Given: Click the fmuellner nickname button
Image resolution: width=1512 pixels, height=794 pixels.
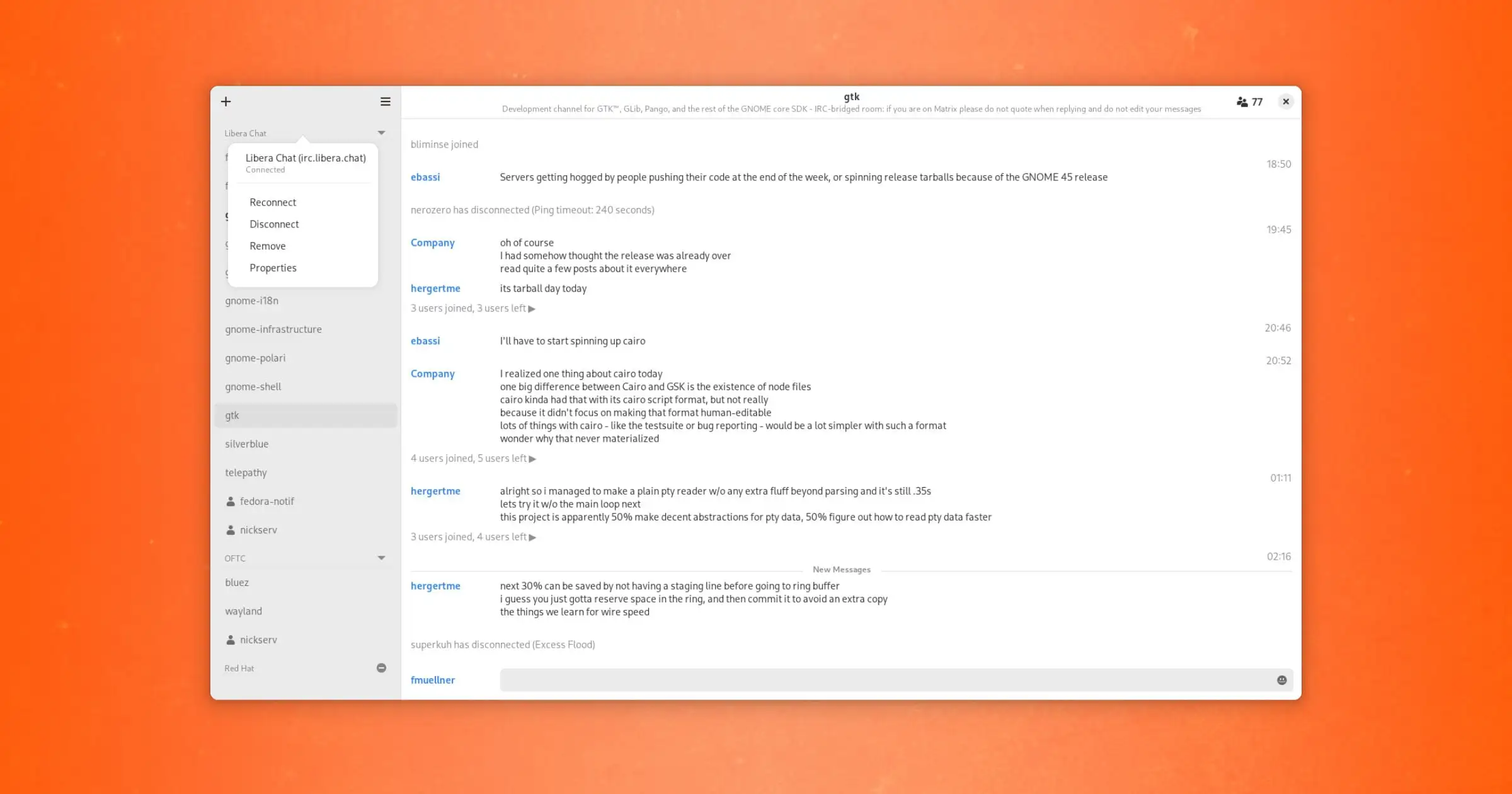Looking at the screenshot, I should 433,680.
